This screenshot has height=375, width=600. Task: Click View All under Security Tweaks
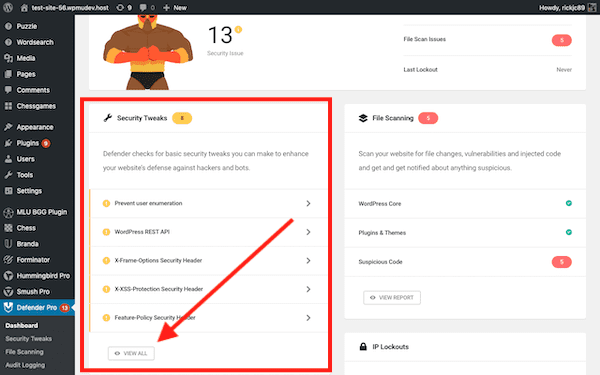131,353
